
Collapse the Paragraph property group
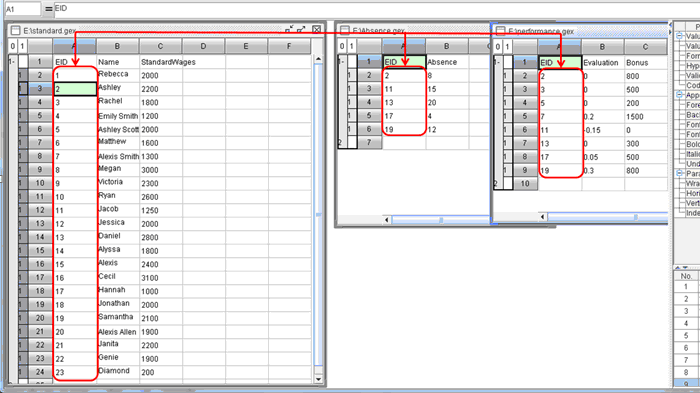tap(679, 173)
